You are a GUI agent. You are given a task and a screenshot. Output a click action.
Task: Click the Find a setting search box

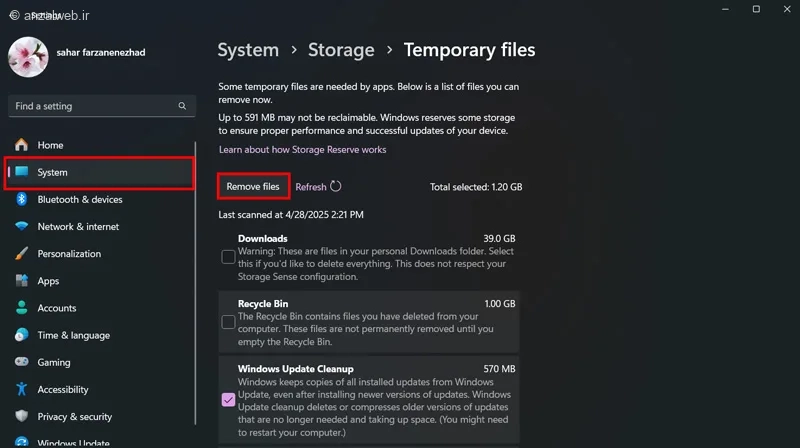tap(95, 106)
